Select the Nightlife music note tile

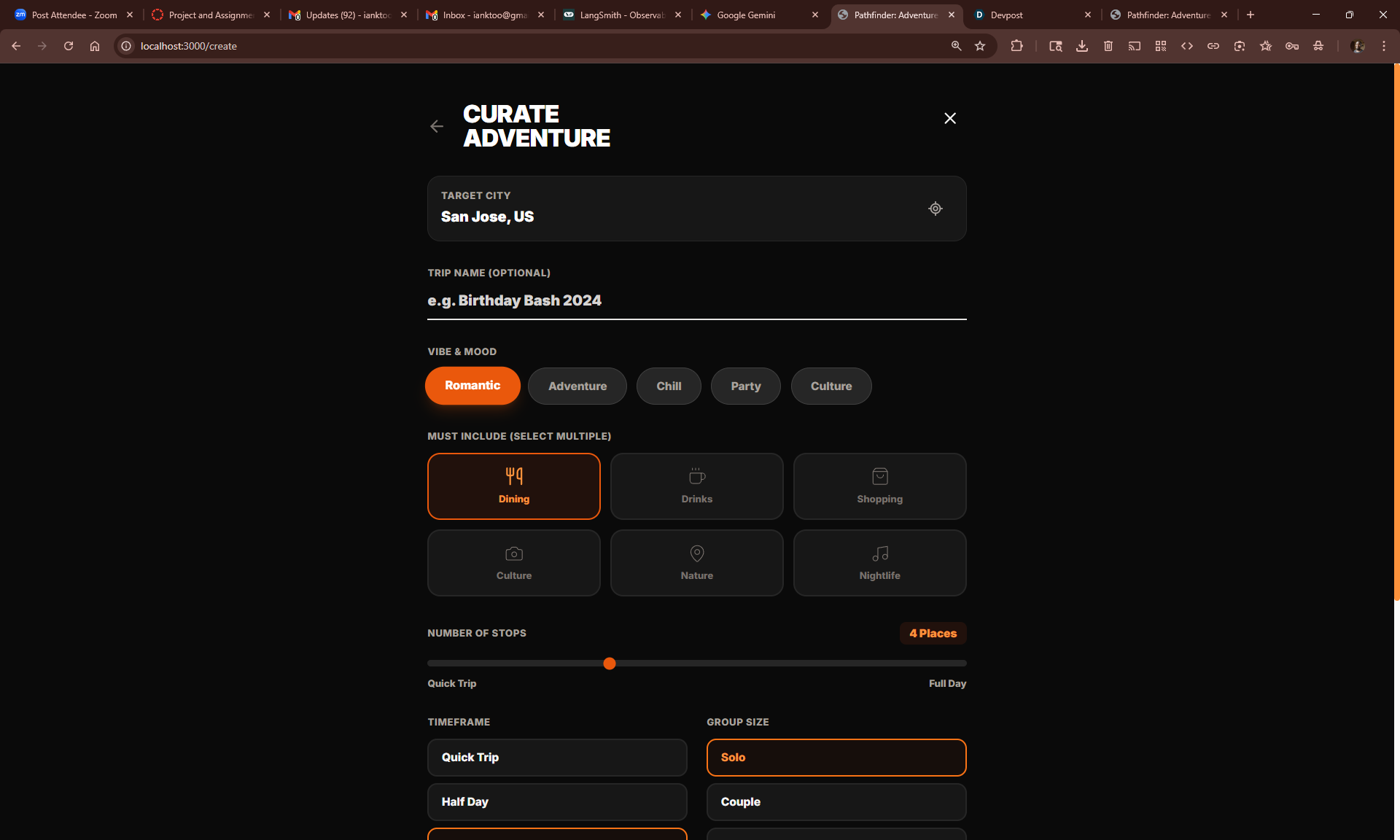tap(879, 563)
